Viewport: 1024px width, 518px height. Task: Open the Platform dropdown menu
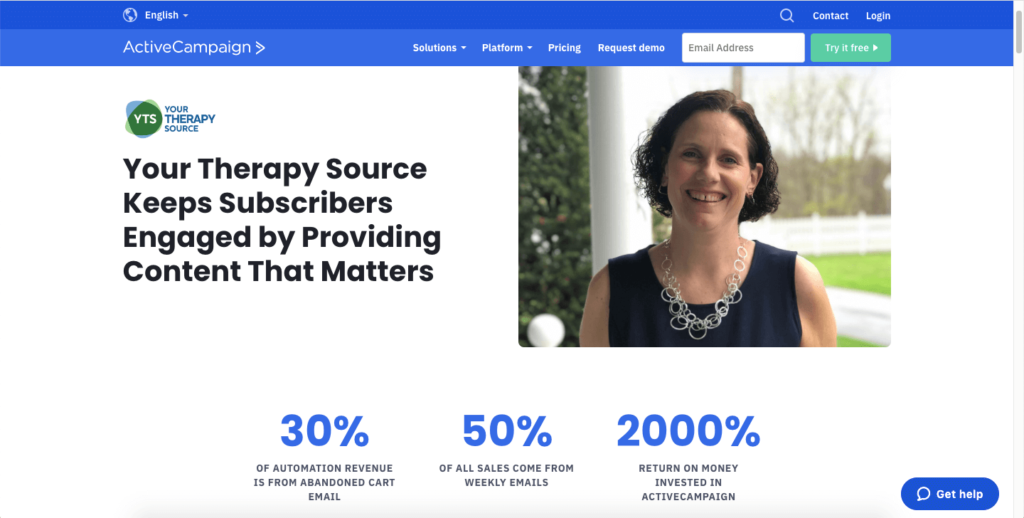(x=507, y=48)
